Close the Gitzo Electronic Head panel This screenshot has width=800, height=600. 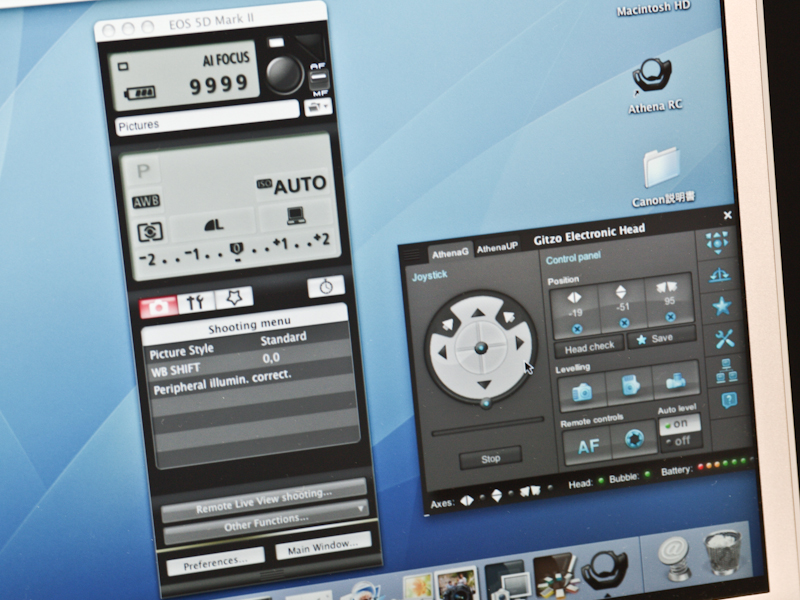click(728, 215)
